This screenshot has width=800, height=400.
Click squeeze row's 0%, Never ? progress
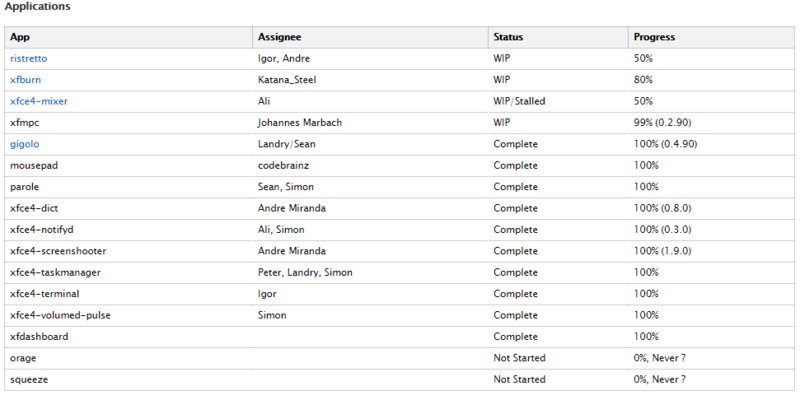(x=660, y=379)
